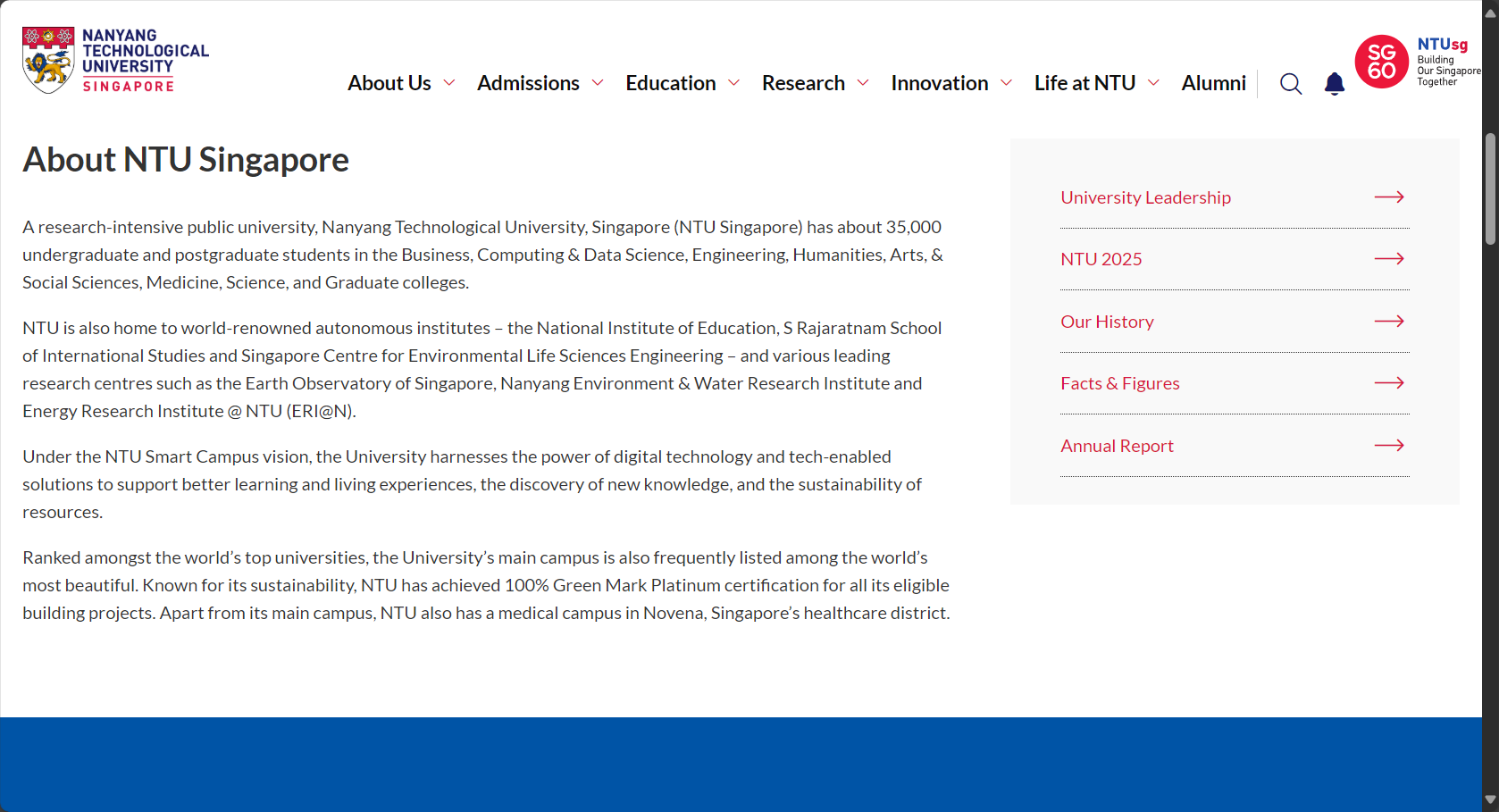Image resolution: width=1499 pixels, height=812 pixels.
Task: Expand the Life at NTU chevron
Action: pos(1153,83)
